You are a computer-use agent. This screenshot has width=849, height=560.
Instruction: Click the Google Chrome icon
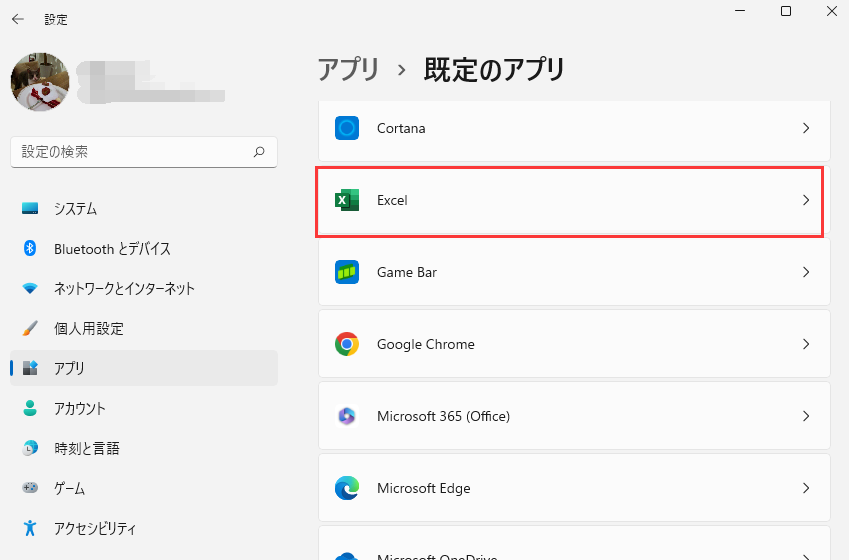pyautogui.click(x=347, y=344)
